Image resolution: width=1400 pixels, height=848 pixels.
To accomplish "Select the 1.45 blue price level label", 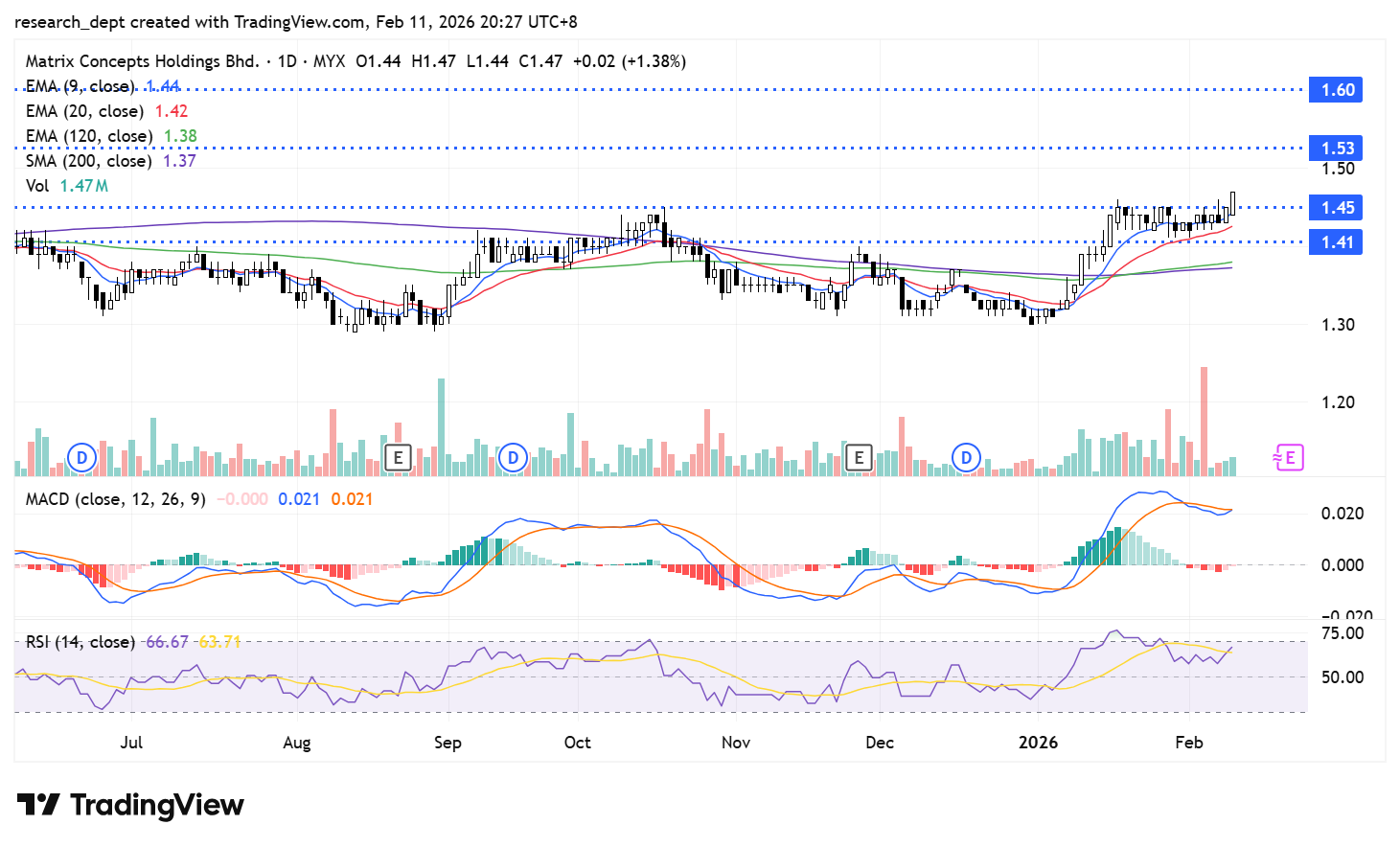I will click(1337, 208).
